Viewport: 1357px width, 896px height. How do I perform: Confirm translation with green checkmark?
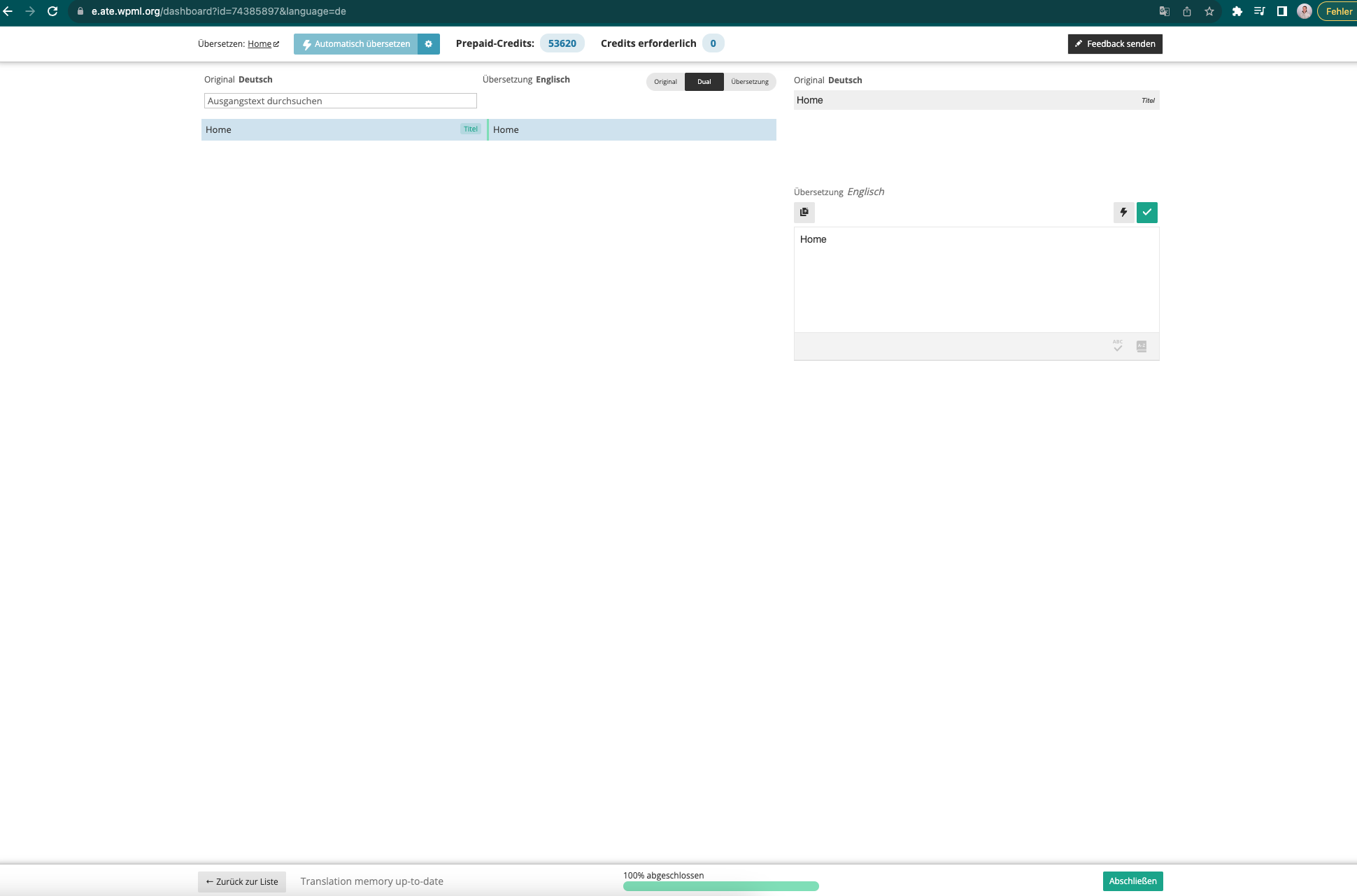coord(1147,212)
